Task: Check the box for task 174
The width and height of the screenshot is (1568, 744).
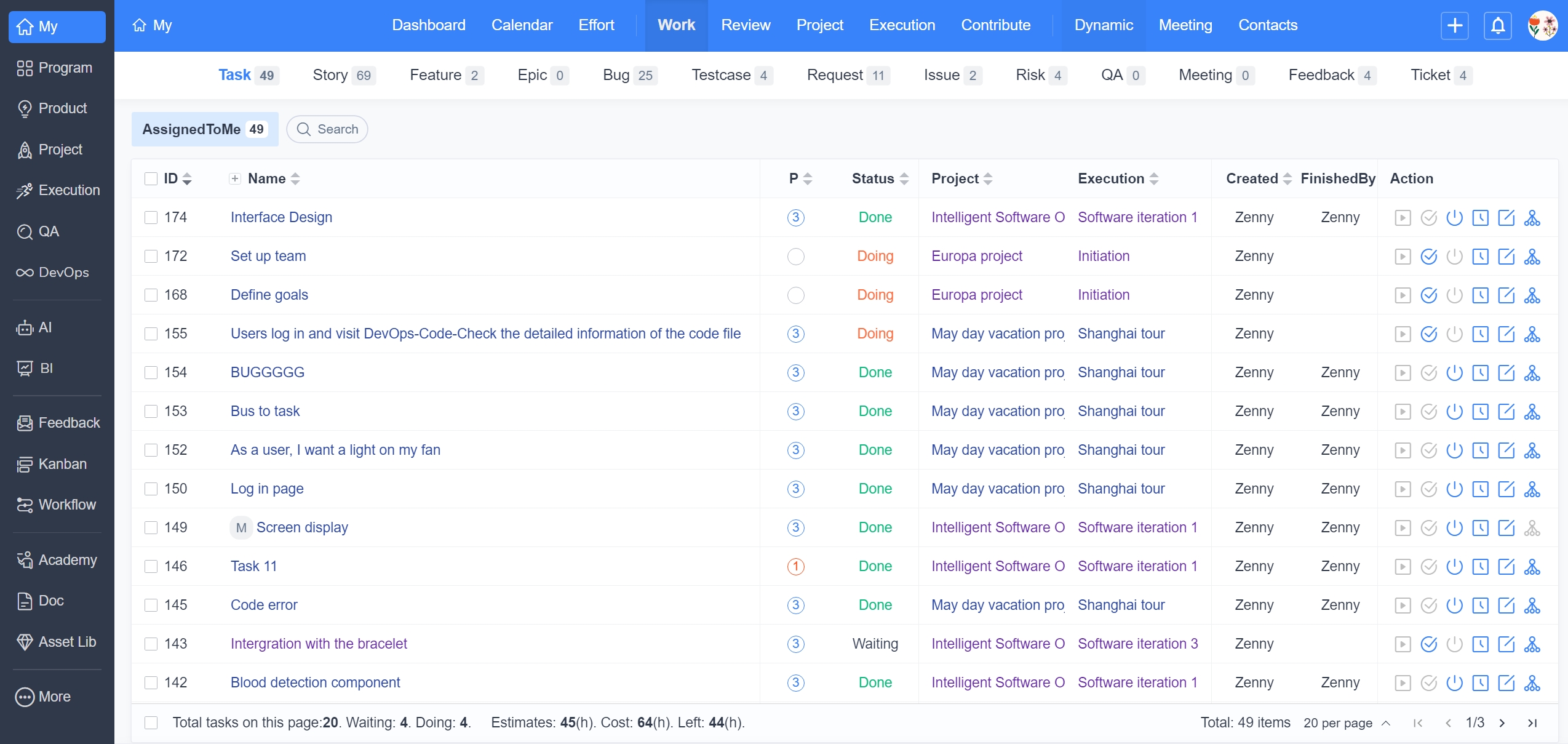Action: click(151, 218)
